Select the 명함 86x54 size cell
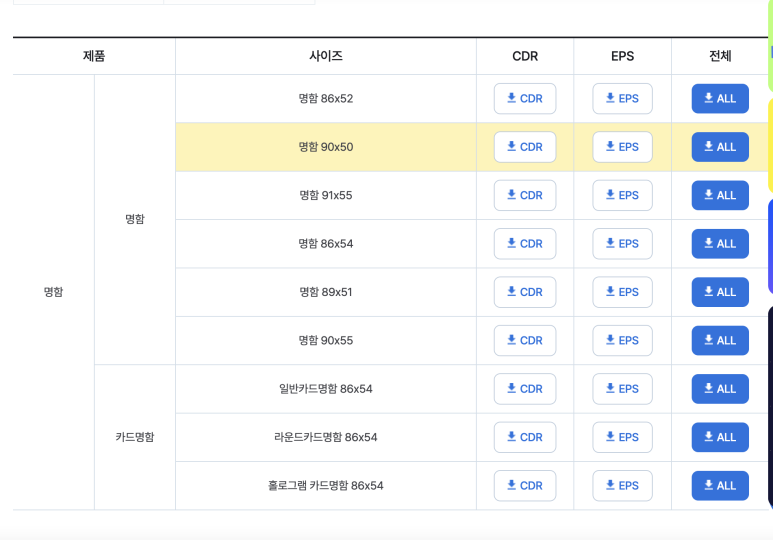 [x=326, y=244]
